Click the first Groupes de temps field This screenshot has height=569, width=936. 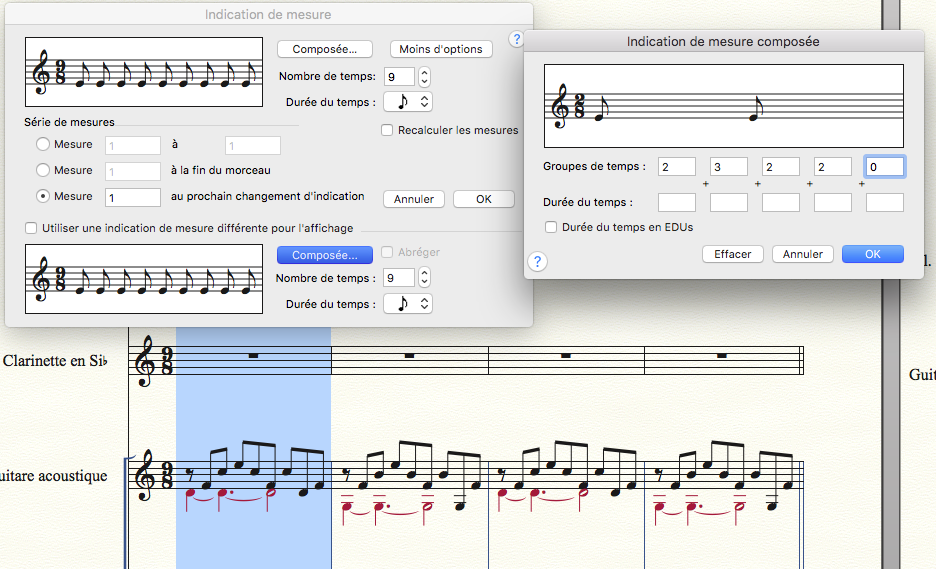pyautogui.click(x=677, y=167)
